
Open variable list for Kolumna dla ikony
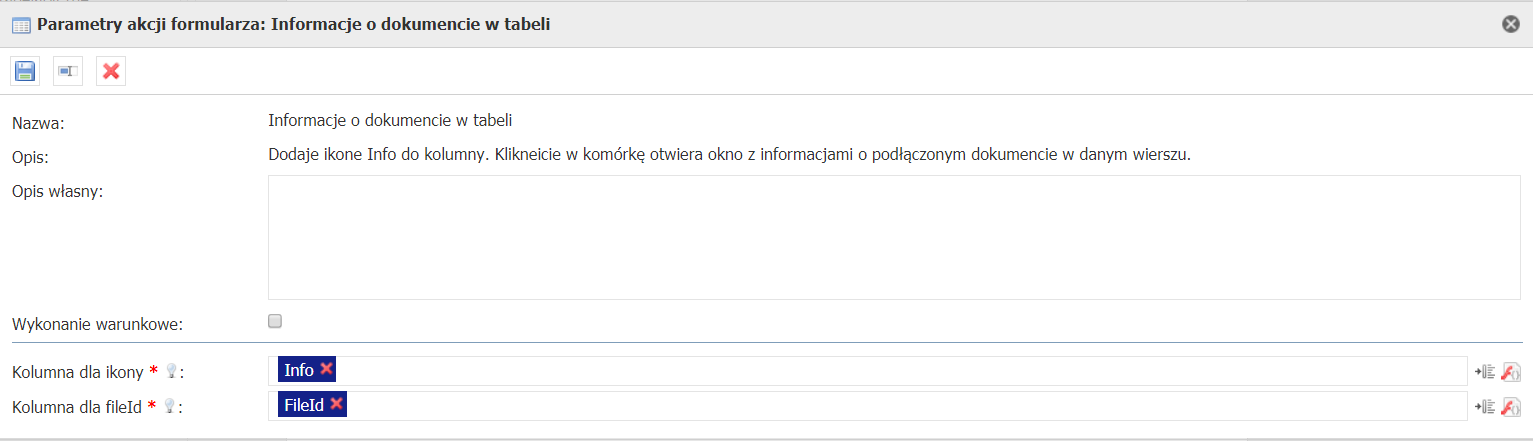tap(1485, 372)
